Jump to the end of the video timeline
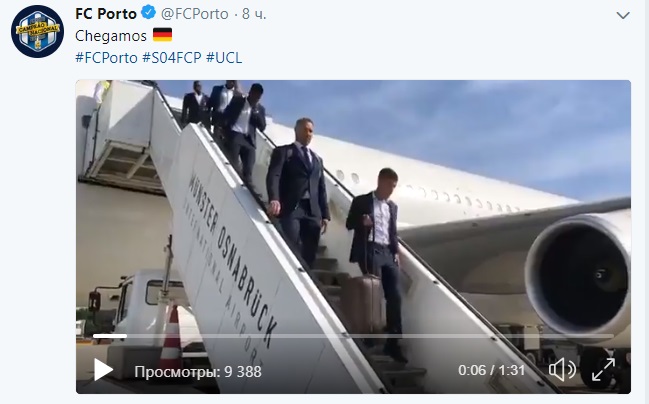Screen dimensions: 649x404 pos(612,336)
